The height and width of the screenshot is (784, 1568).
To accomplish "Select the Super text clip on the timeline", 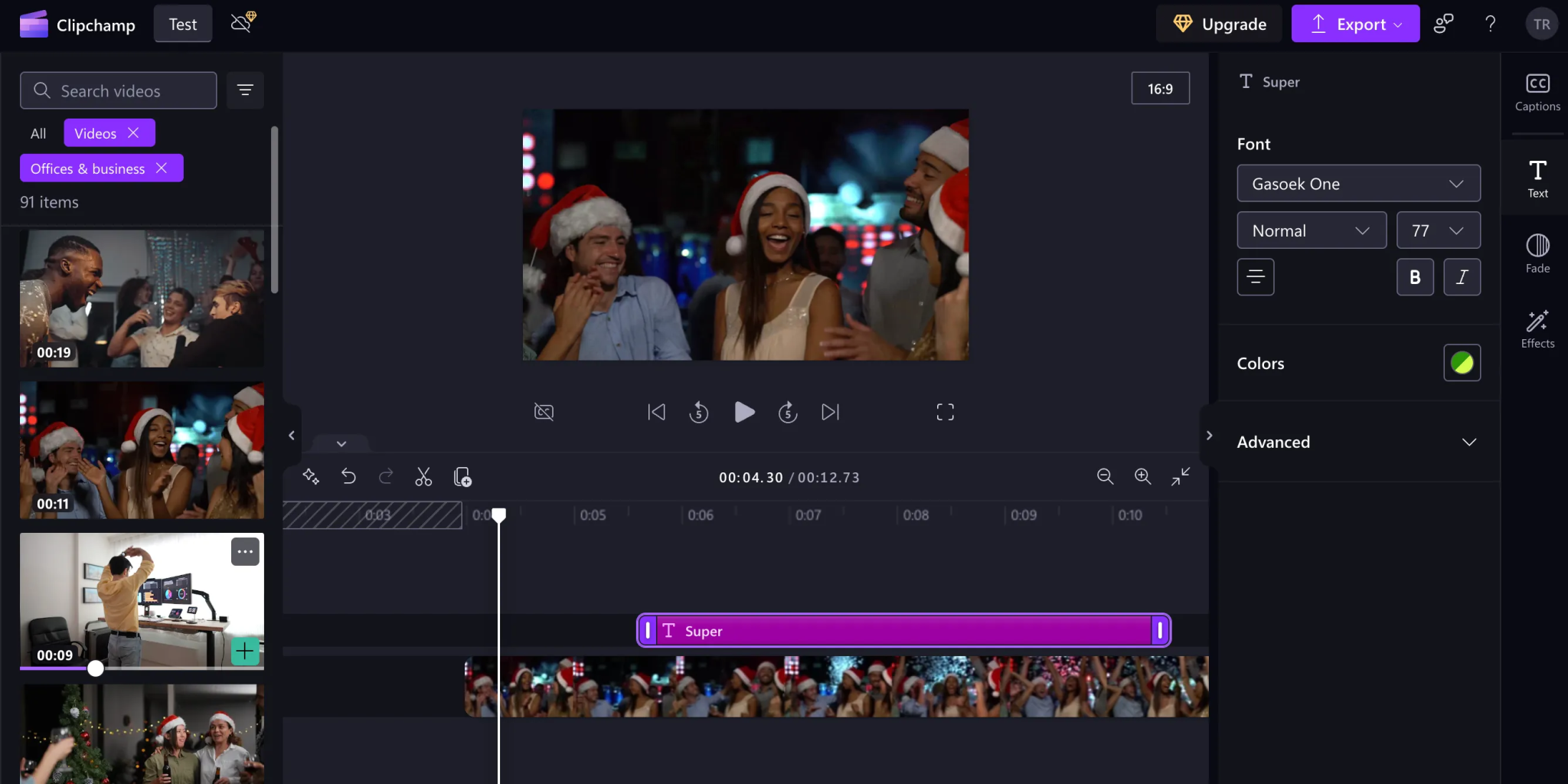I will click(902, 630).
